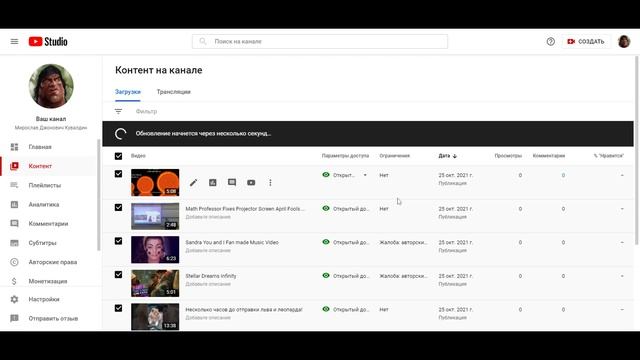The height and width of the screenshot is (360, 640).
Task: Click the visibility eye for Несколько часов video
Action: (326, 309)
